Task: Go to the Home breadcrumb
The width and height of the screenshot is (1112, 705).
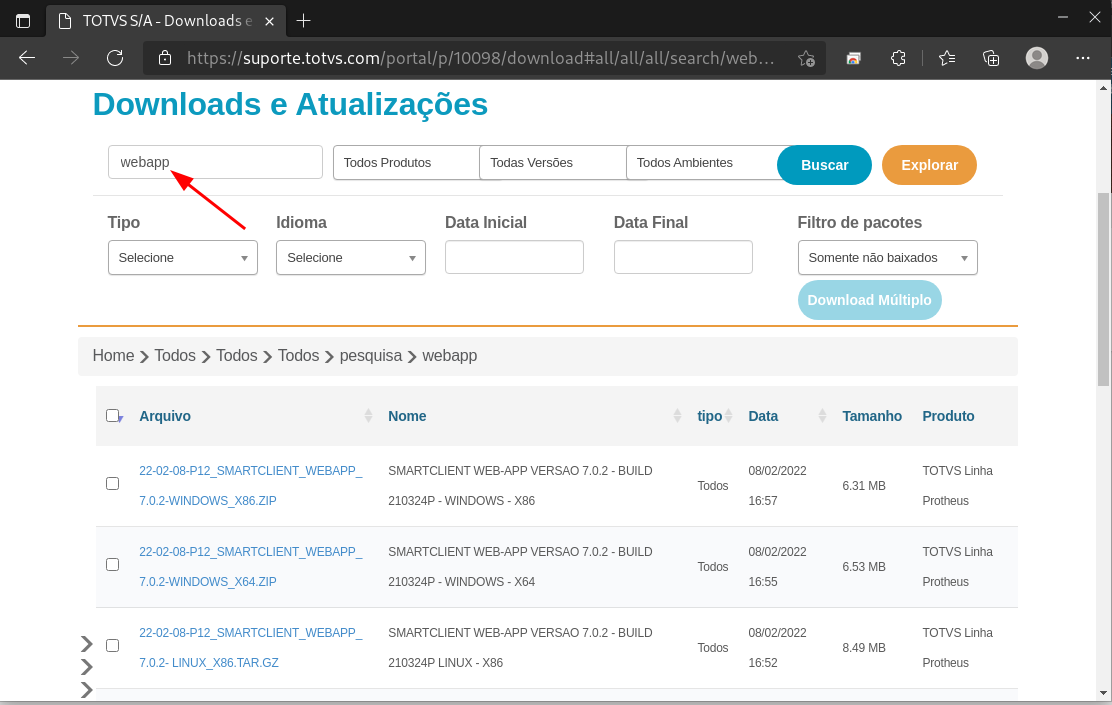Action: point(113,355)
